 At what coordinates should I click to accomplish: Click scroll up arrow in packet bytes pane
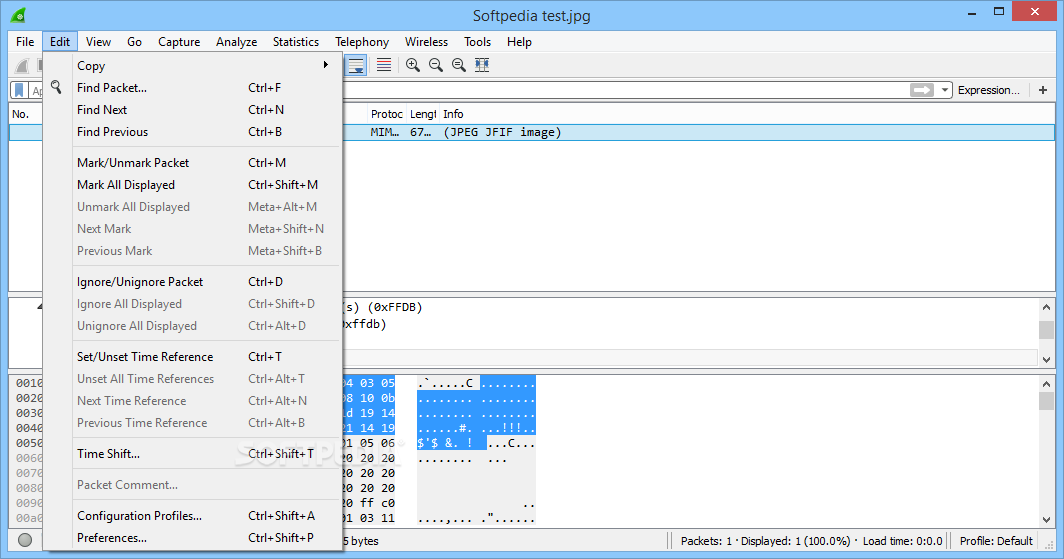click(x=1046, y=384)
